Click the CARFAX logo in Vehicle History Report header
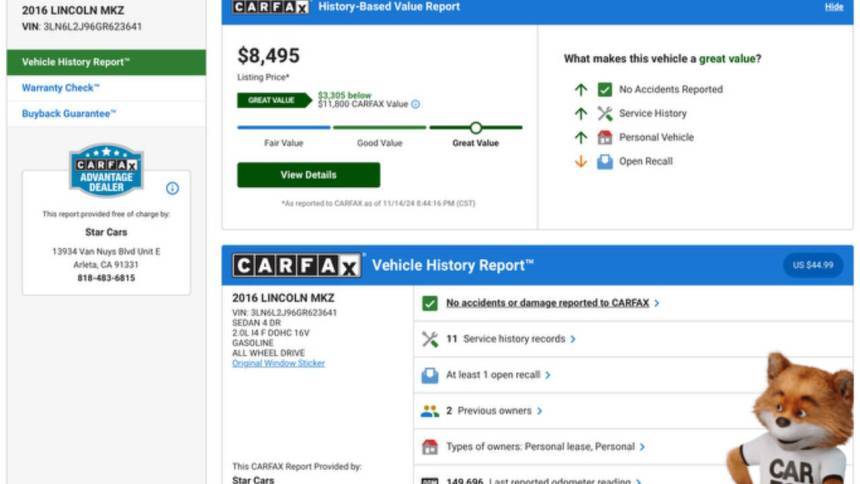Viewport: 860px width, 484px height. (297, 266)
